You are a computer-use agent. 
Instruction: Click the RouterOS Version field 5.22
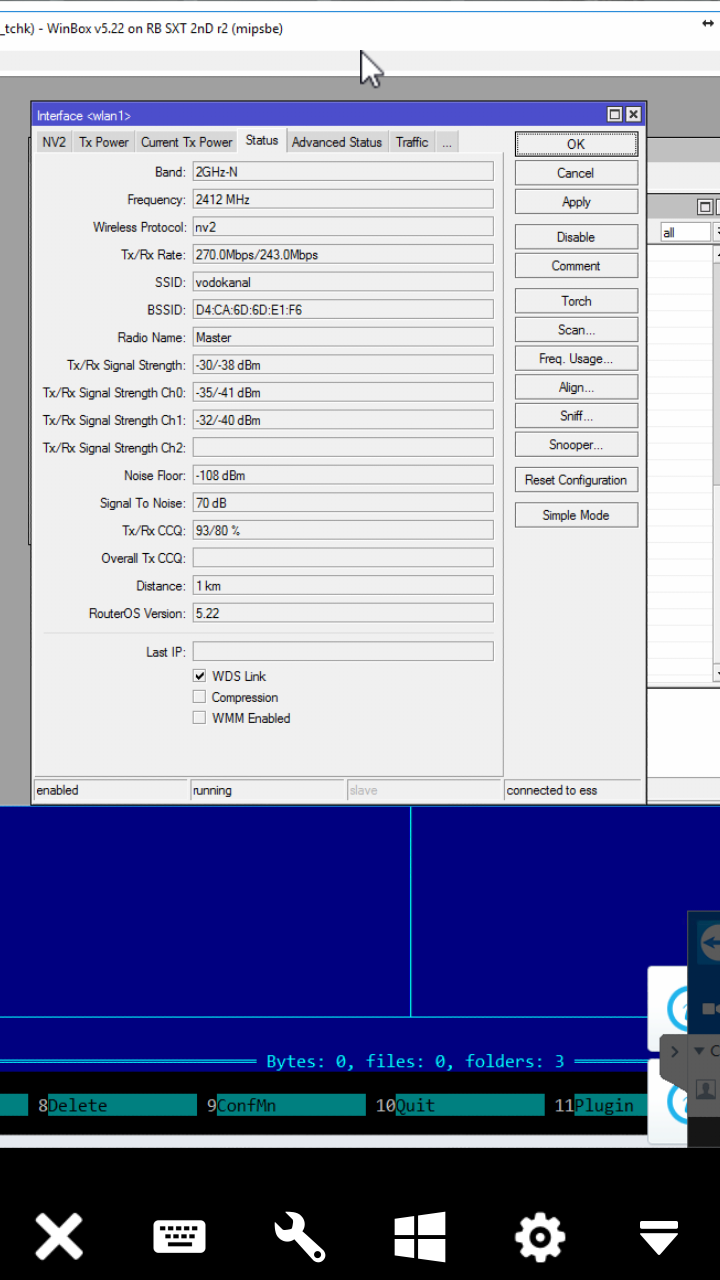pos(343,613)
